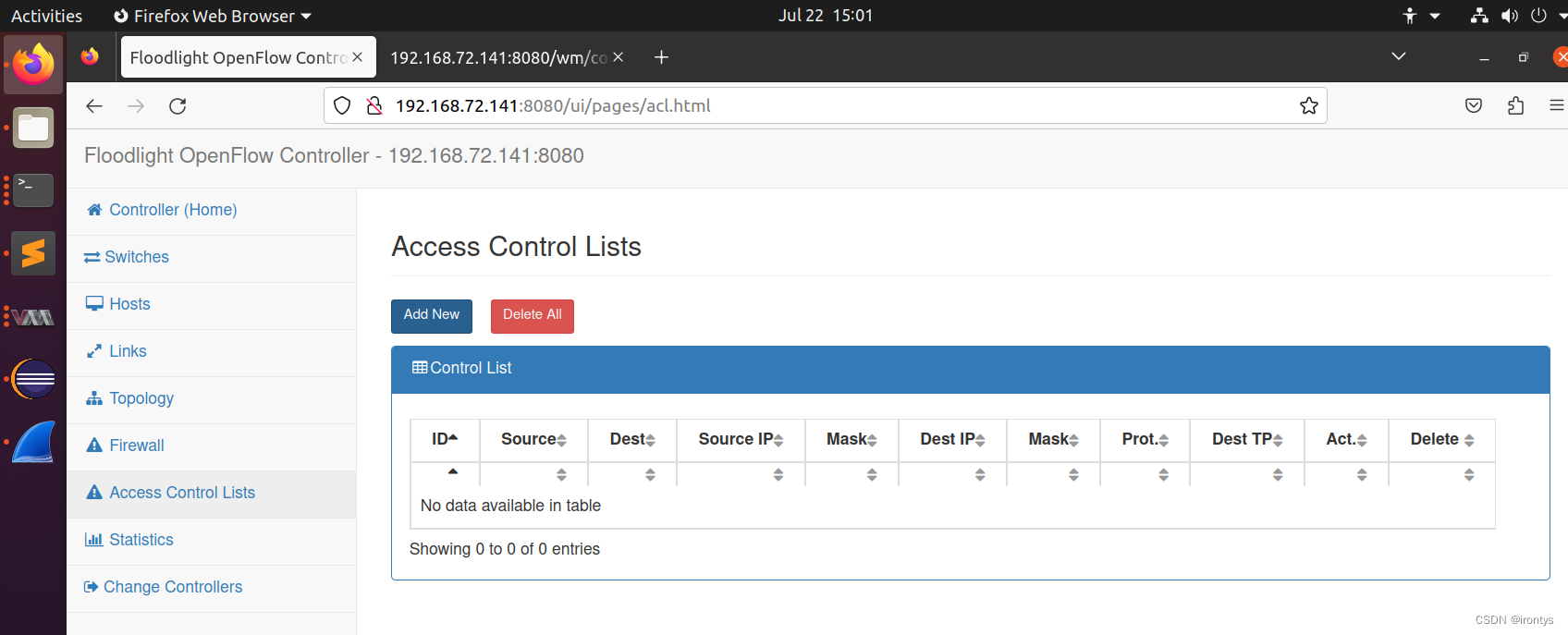Viewport: 1568px width, 635px height.
Task: Sort the table by Delete column
Action: pyautogui.click(x=1441, y=440)
